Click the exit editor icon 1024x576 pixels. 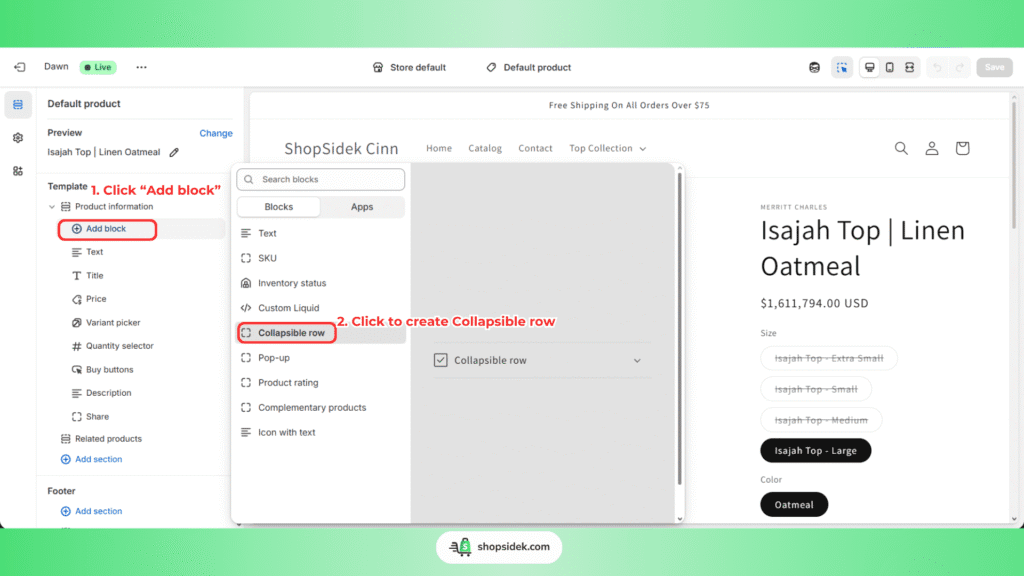click(x=19, y=67)
